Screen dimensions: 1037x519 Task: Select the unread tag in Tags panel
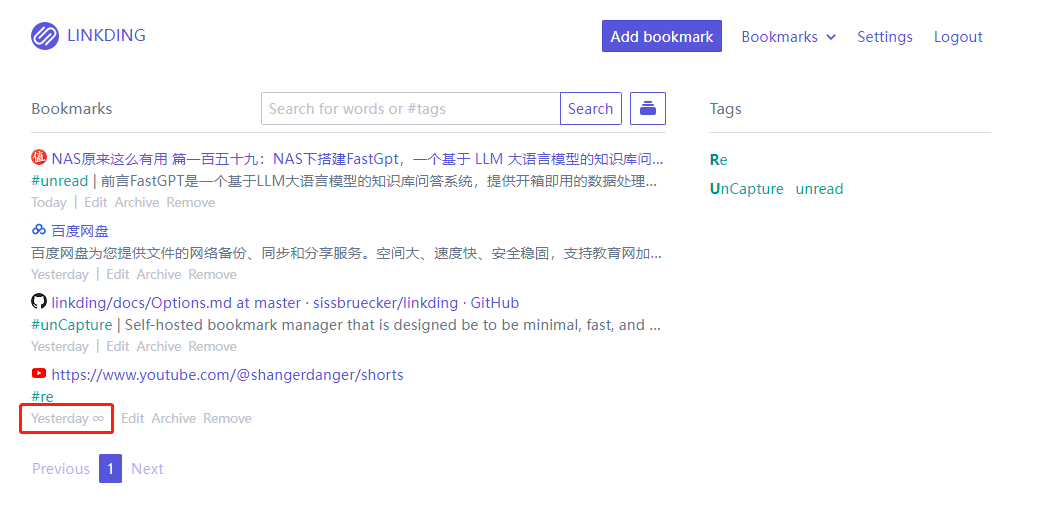(819, 189)
